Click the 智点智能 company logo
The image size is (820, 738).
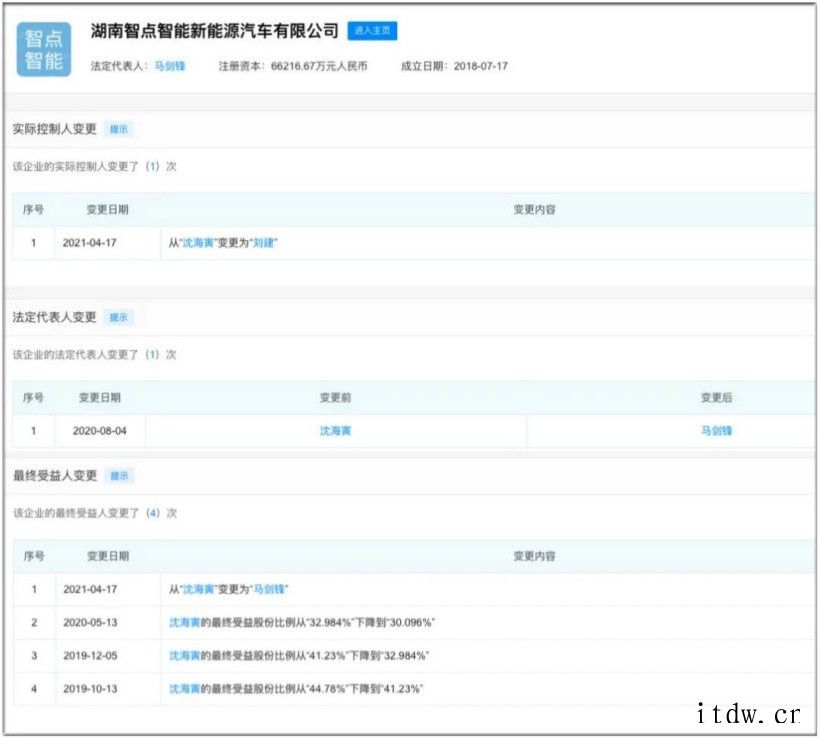click(x=44, y=49)
